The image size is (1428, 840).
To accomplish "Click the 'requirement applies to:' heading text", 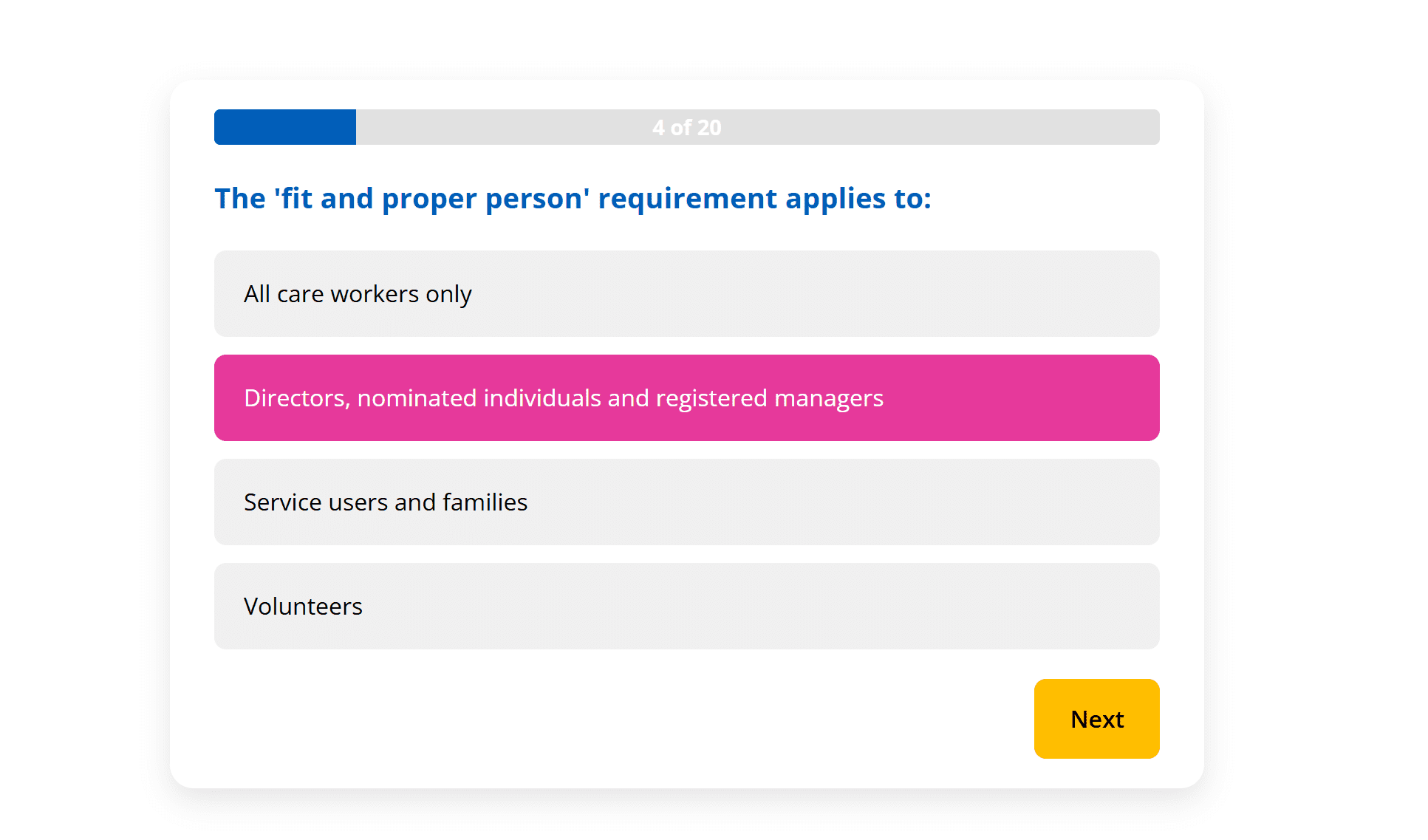I will click(765, 199).
